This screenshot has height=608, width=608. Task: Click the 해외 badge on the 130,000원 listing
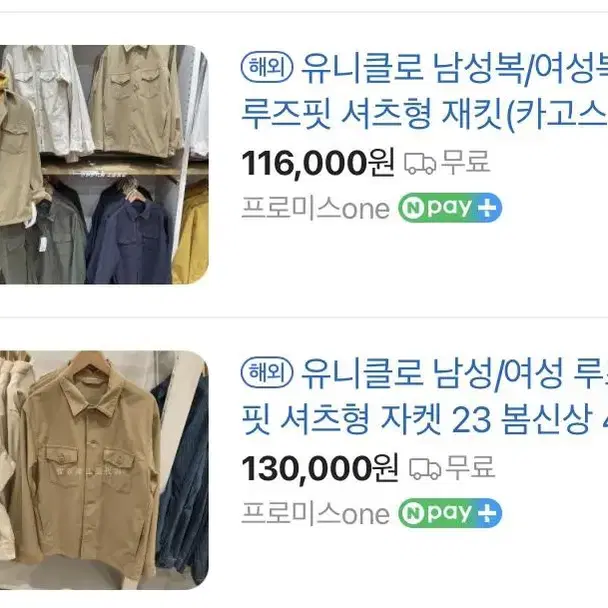[267, 373]
